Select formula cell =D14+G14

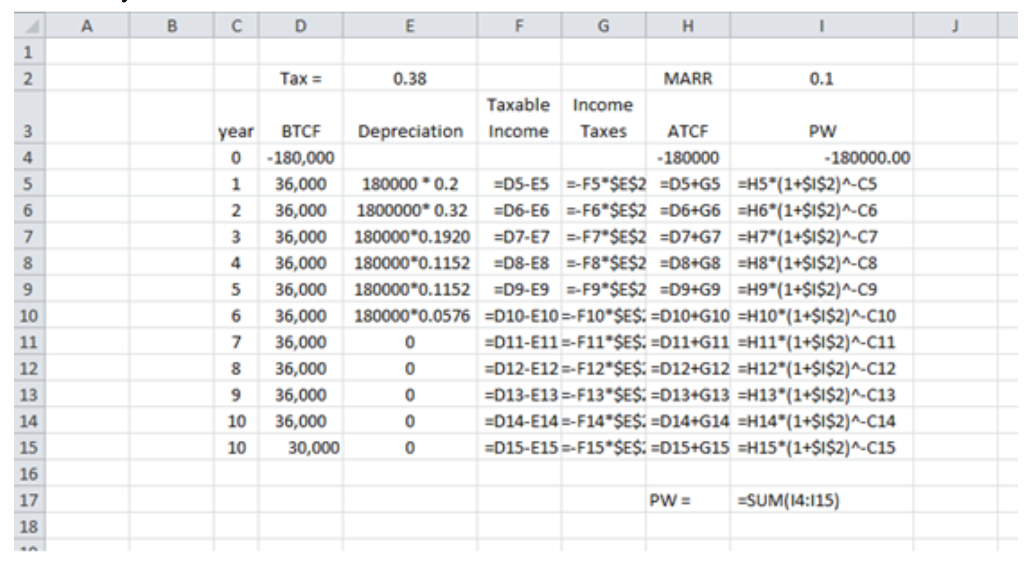click(x=688, y=421)
